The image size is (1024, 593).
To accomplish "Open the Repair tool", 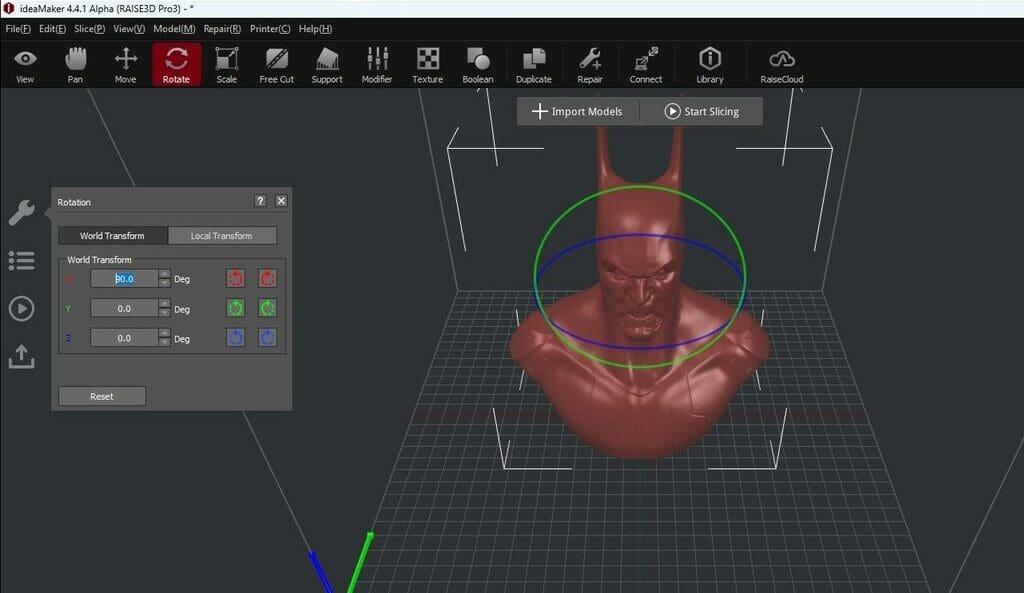I will tap(590, 65).
